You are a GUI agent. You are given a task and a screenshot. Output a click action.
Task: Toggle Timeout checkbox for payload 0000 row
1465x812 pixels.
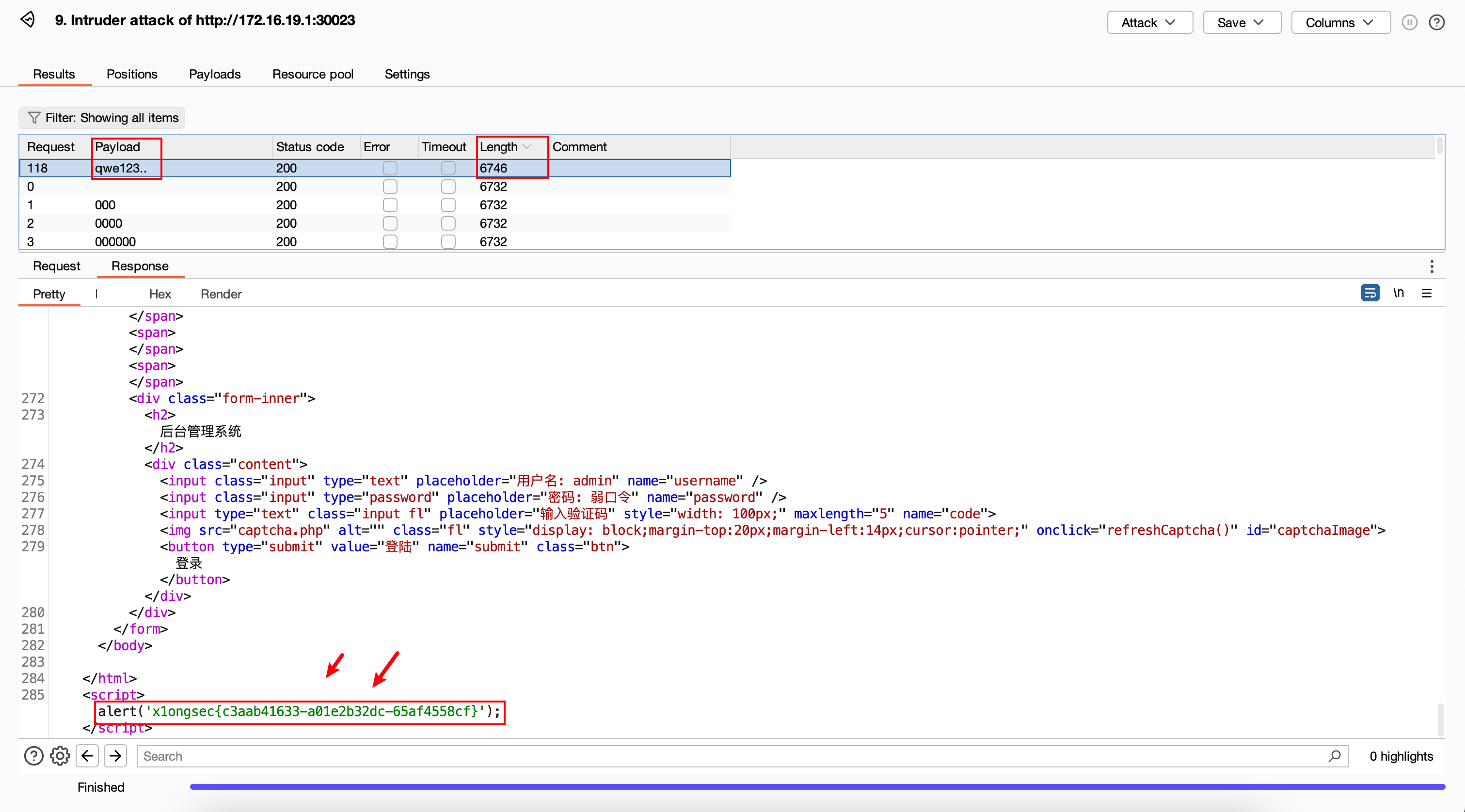point(448,223)
